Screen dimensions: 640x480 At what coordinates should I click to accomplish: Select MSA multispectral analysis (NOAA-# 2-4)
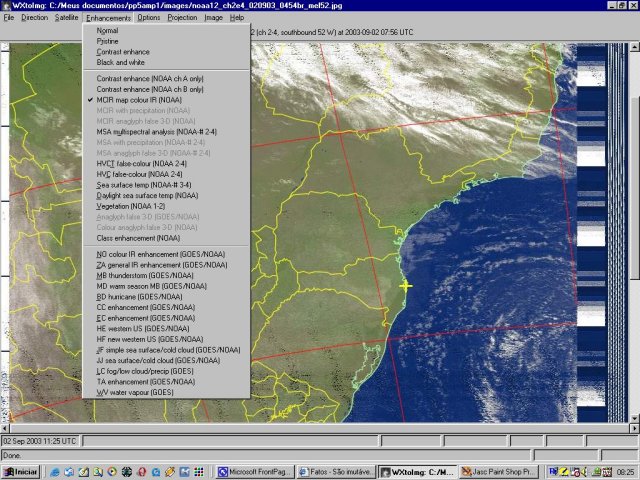point(156,132)
